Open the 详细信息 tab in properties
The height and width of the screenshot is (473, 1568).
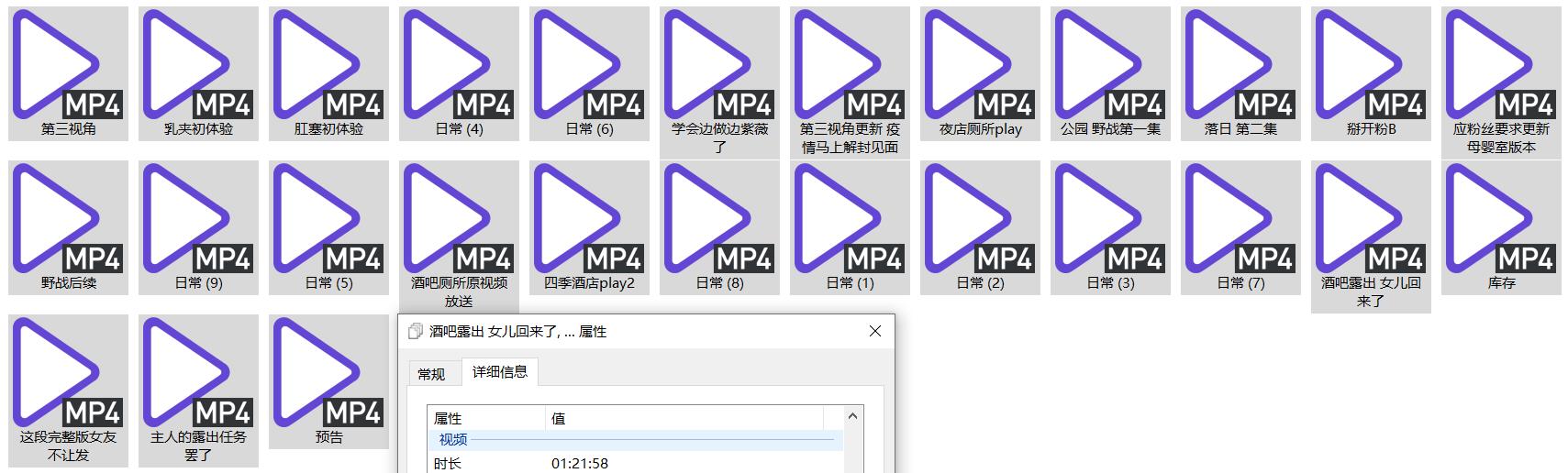500,371
